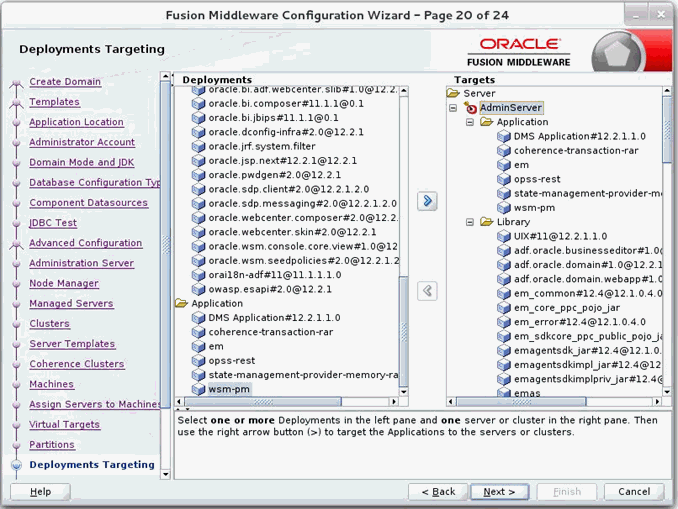
Task: Click Targets pane horizontal scrollbar thumb
Action: [x=521, y=402]
